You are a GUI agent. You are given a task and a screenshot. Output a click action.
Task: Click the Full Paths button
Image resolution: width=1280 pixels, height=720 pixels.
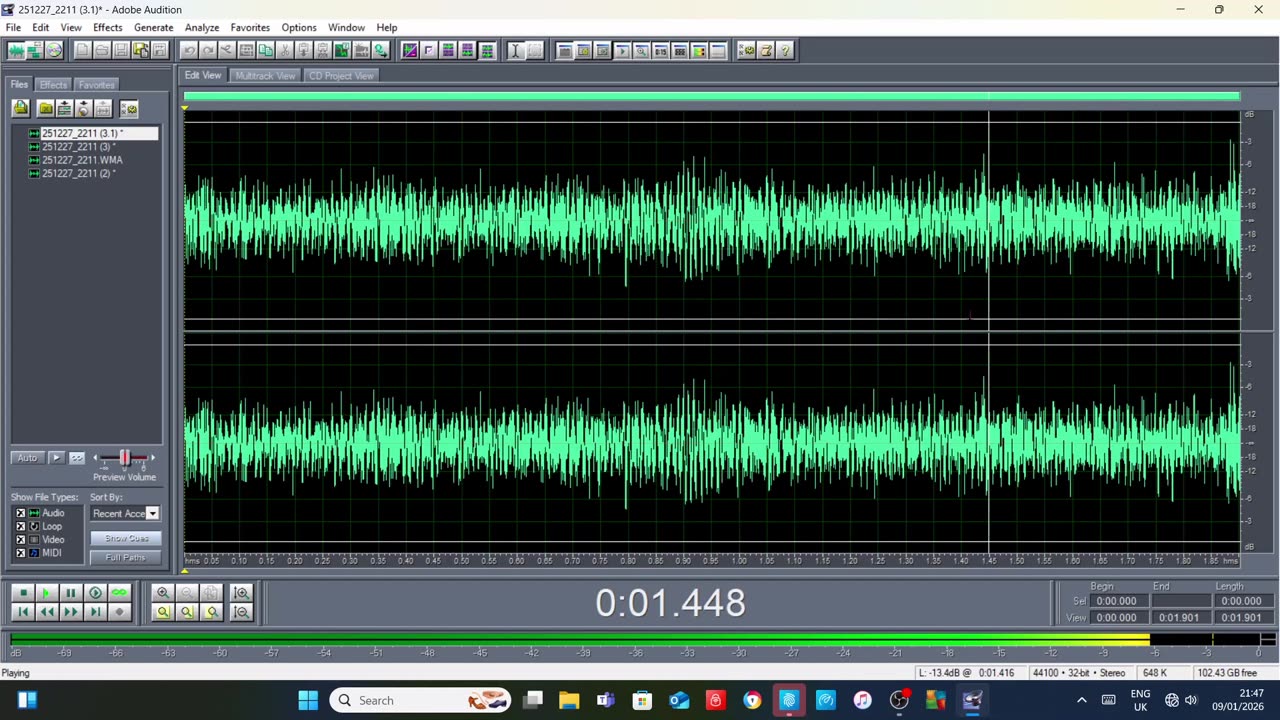click(x=125, y=557)
